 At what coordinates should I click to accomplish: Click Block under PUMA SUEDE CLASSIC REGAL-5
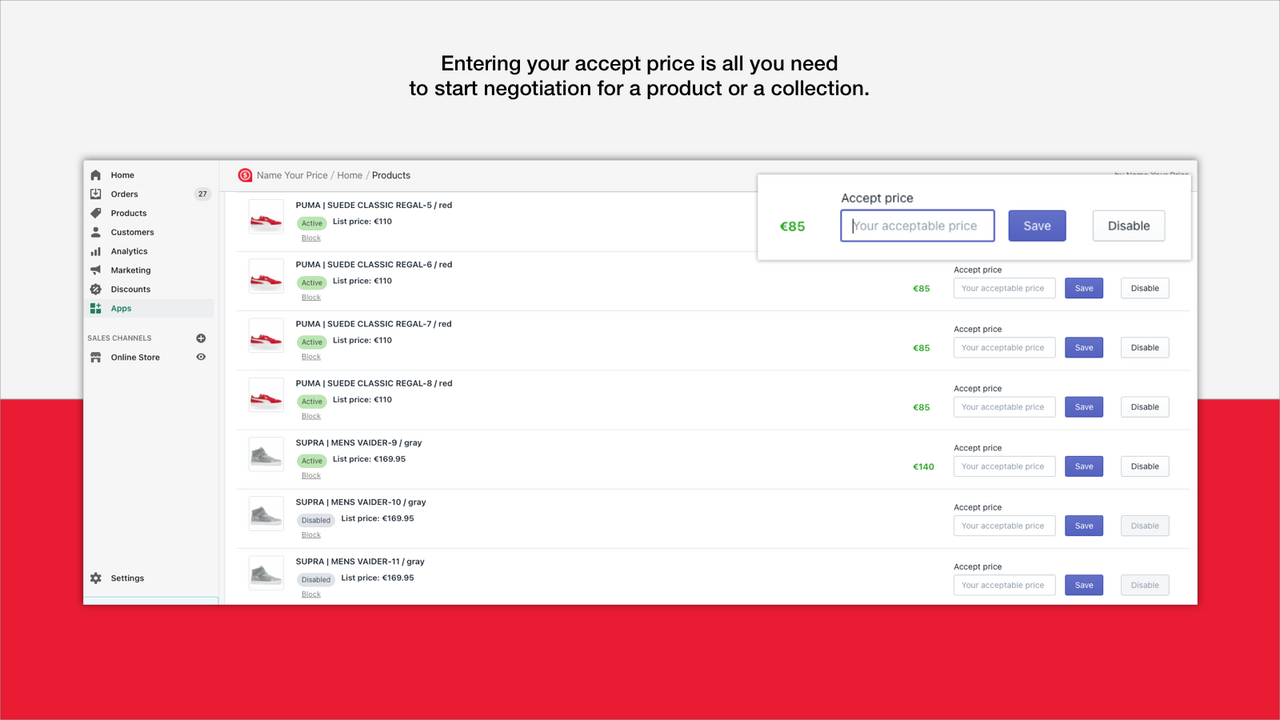pyautogui.click(x=311, y=237)
